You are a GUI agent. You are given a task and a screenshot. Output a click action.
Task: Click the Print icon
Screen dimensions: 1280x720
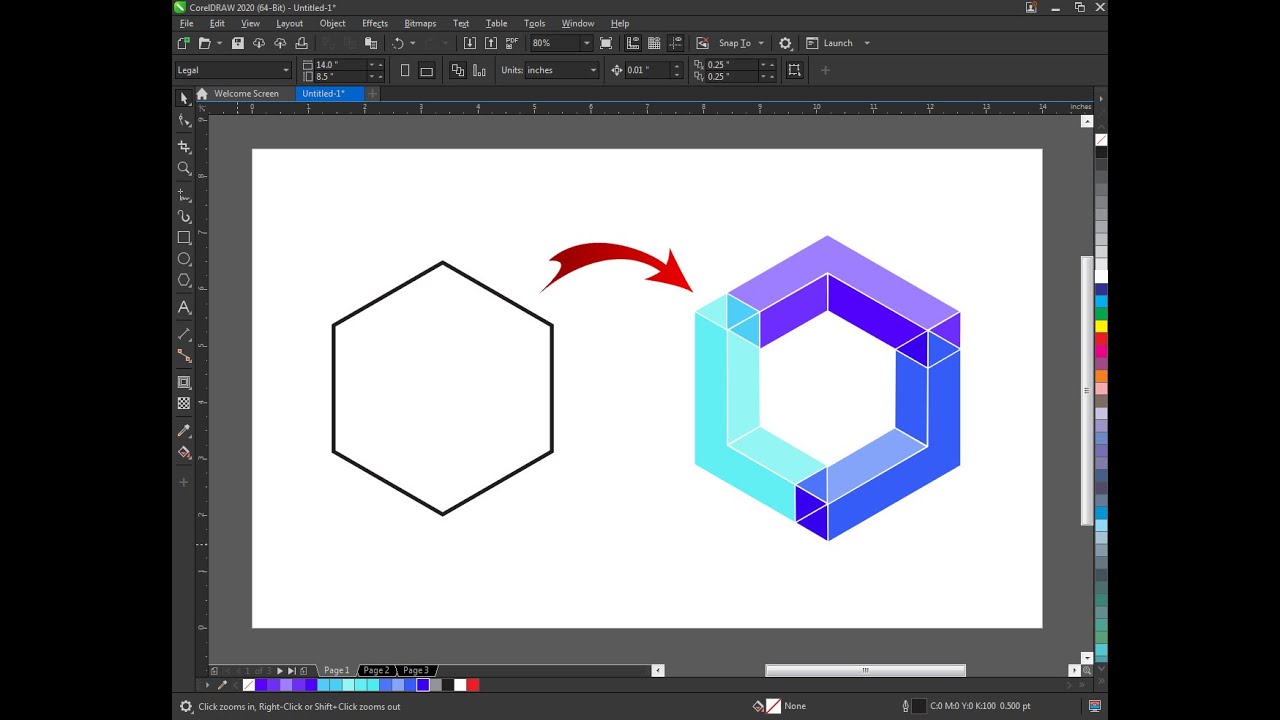pos(301,43)
